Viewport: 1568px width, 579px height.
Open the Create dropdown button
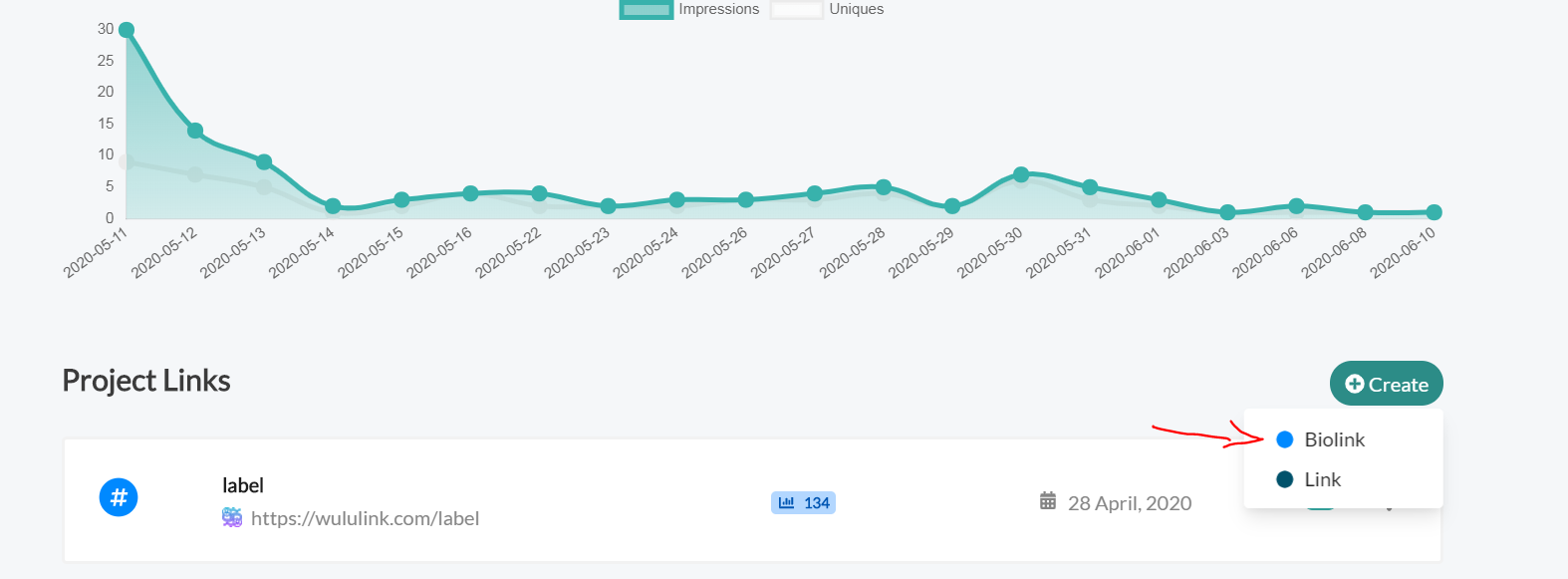tap(1386, 384)
